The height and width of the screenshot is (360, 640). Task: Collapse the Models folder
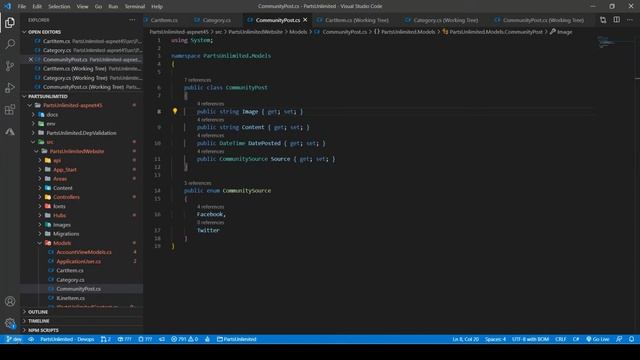coord(40,243)
